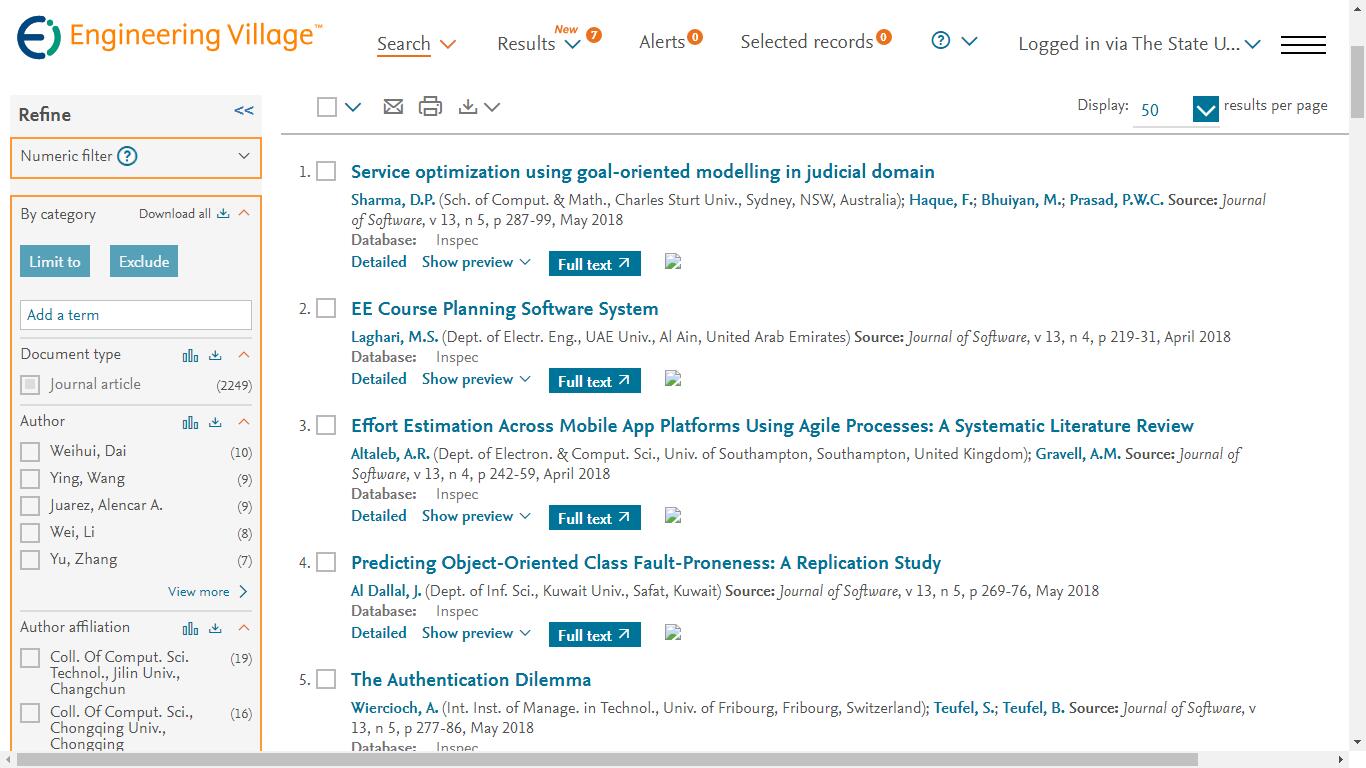Tick the Juarez, Alencar A. author checkbox
This screenshot has height=768, width=1366.
pos(31,506)
